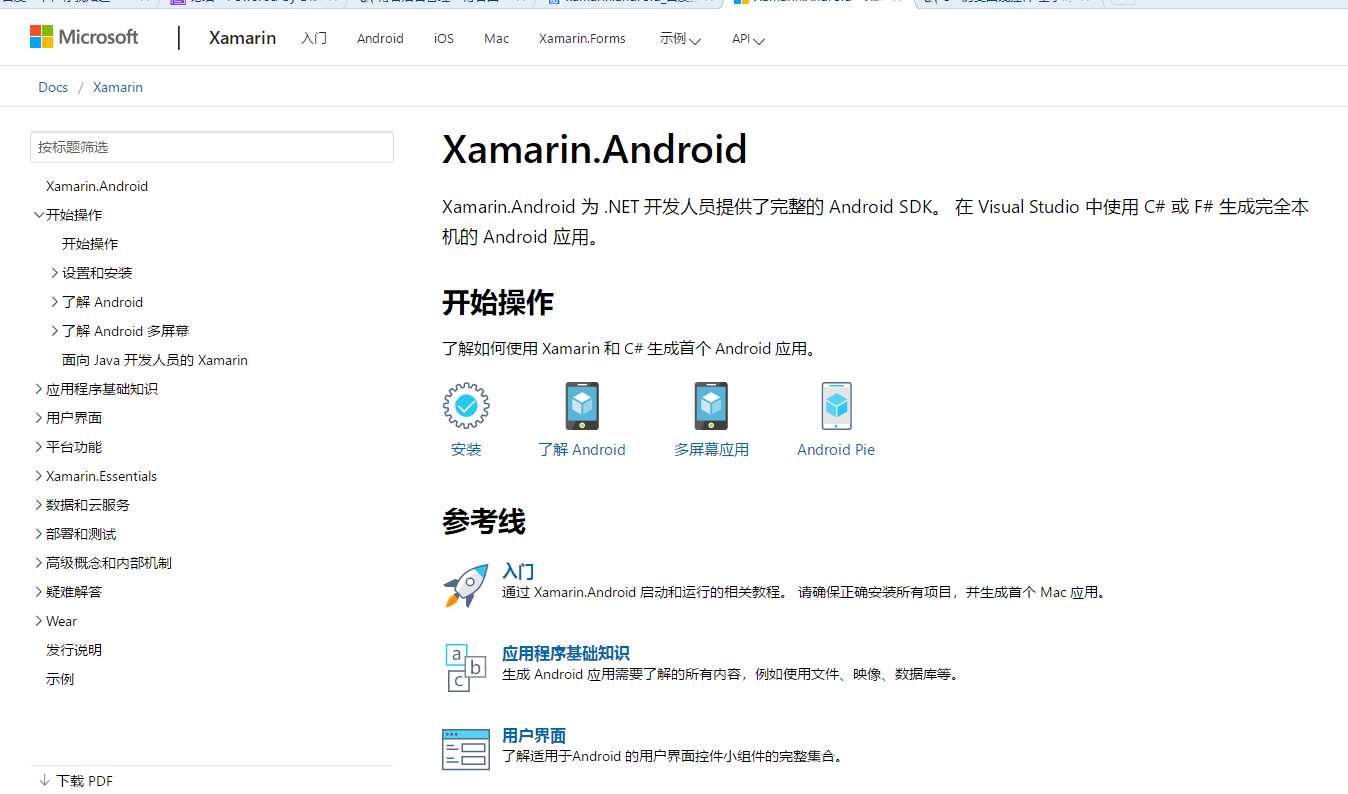
Task: Expand the 应用程序基础知识 sidebar node
Action: [x=39, y=389]
